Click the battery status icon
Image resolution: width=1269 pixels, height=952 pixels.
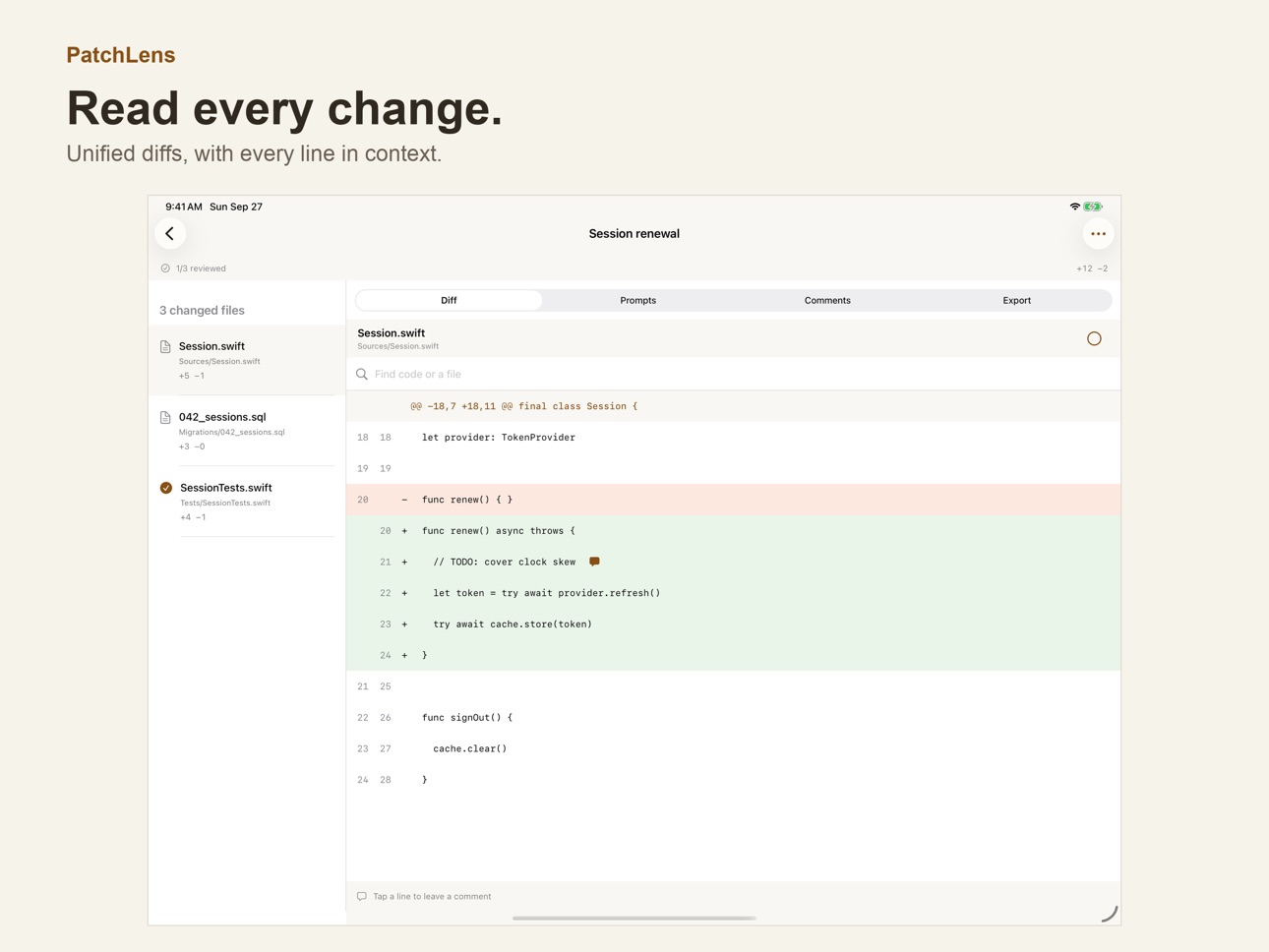point(1093,207)
